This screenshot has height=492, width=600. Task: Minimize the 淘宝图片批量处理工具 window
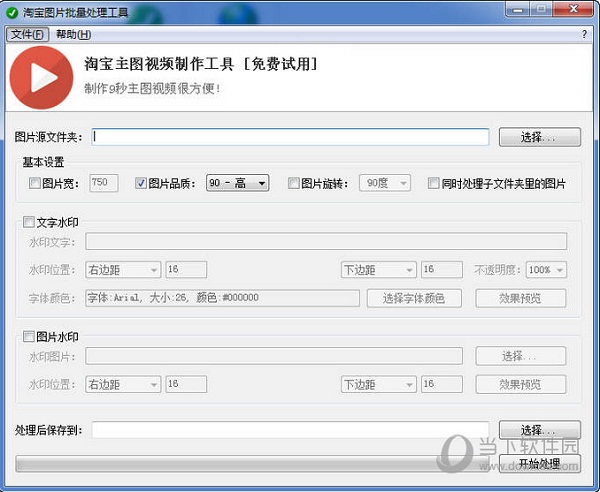pyautogui.click(x=517, y=9)
